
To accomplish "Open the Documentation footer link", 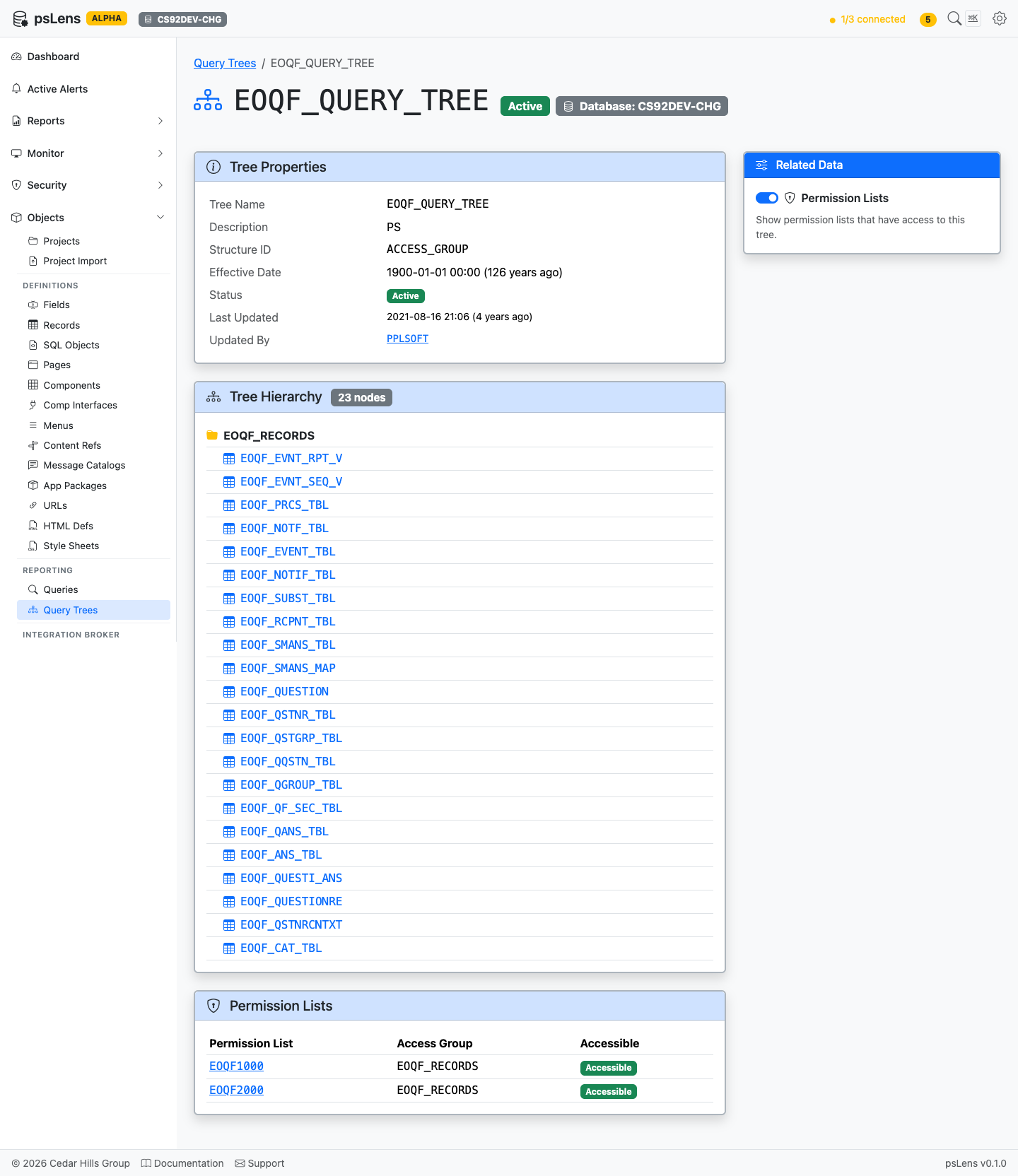I will pyautogui.click(x=182, y=1163).
